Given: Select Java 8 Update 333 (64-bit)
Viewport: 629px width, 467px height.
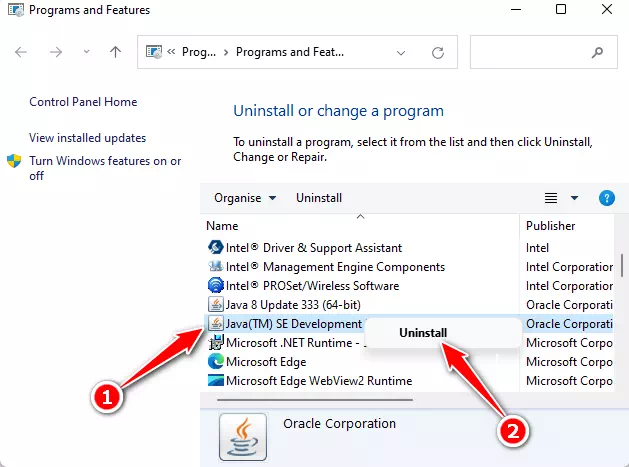Looking at the screenshot, I should click(293, 305).
